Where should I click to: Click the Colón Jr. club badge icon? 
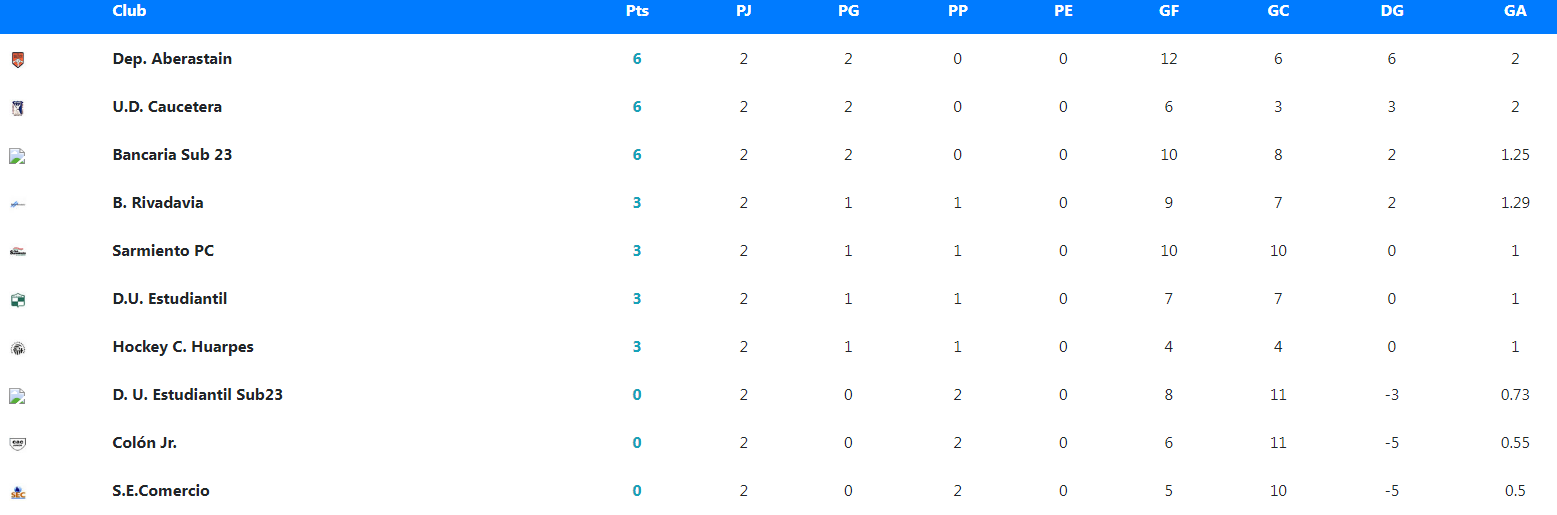point(17,443)
